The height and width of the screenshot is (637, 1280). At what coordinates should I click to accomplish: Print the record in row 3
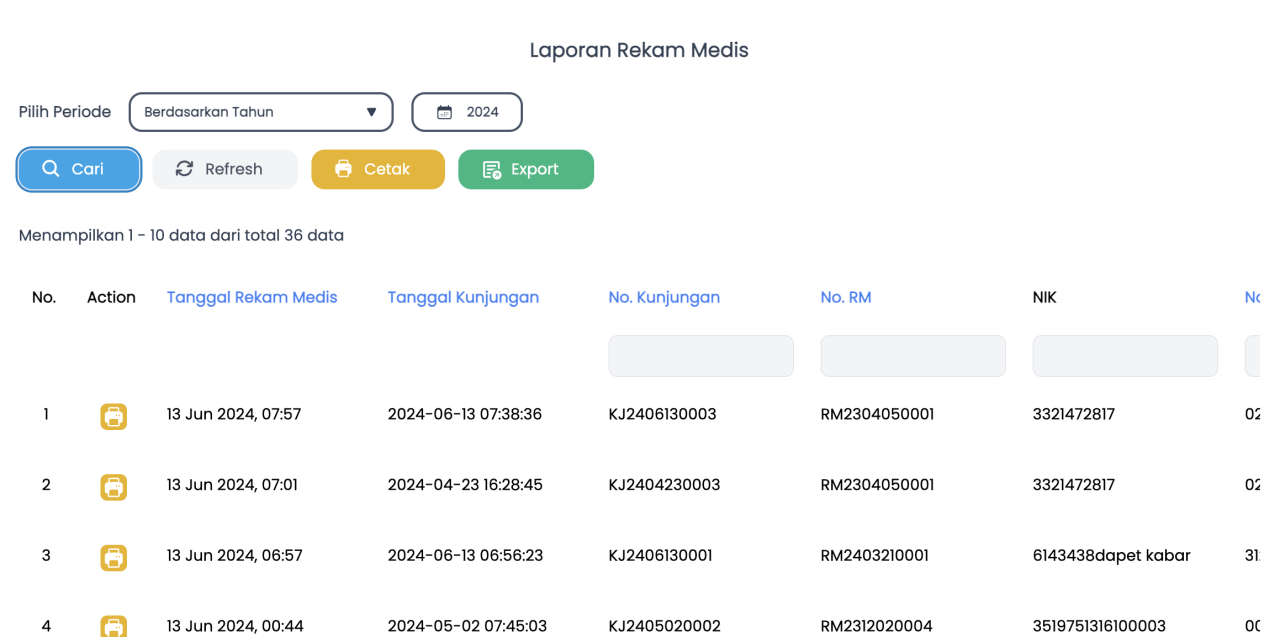[114, 557]
